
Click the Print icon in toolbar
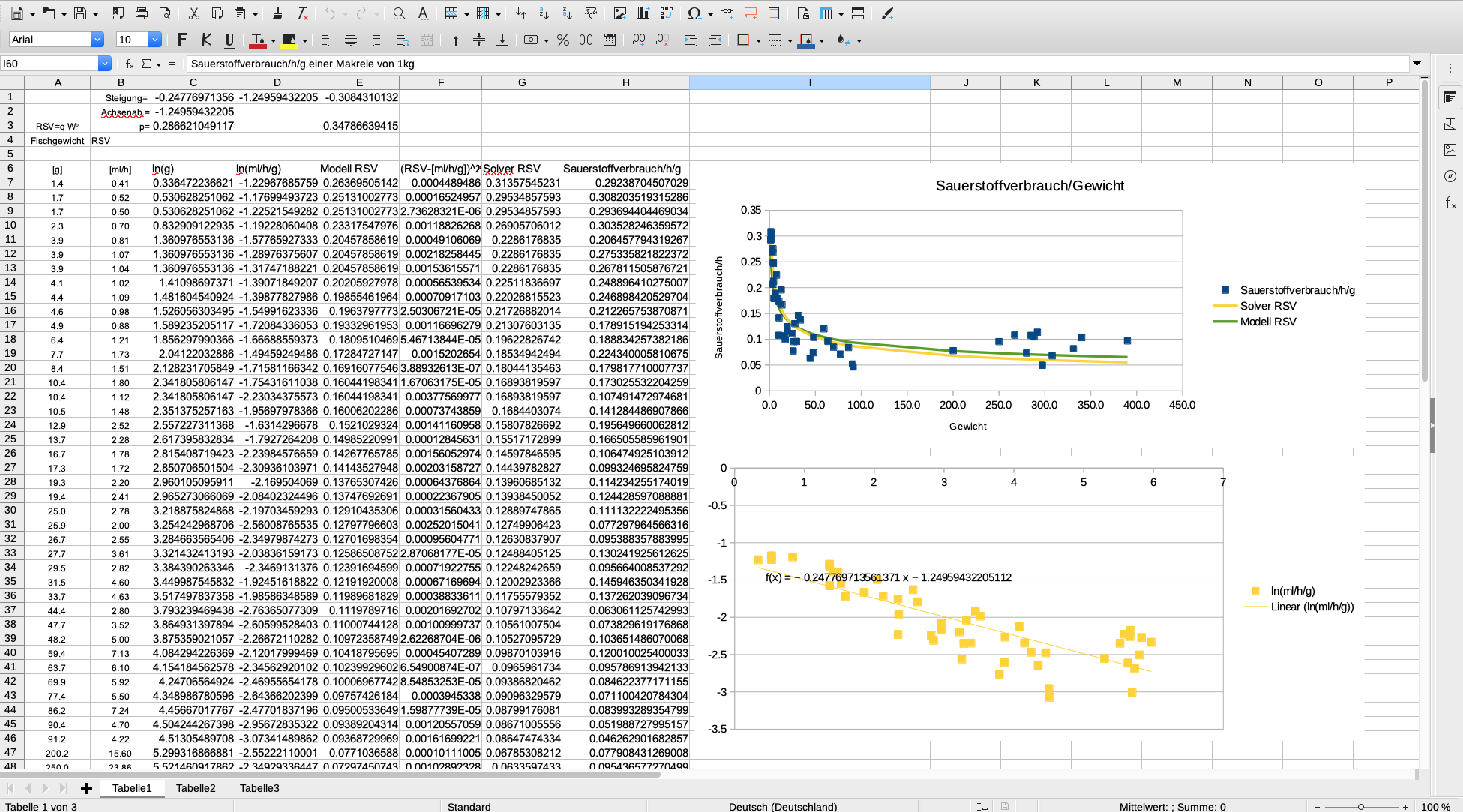(142, 13)
